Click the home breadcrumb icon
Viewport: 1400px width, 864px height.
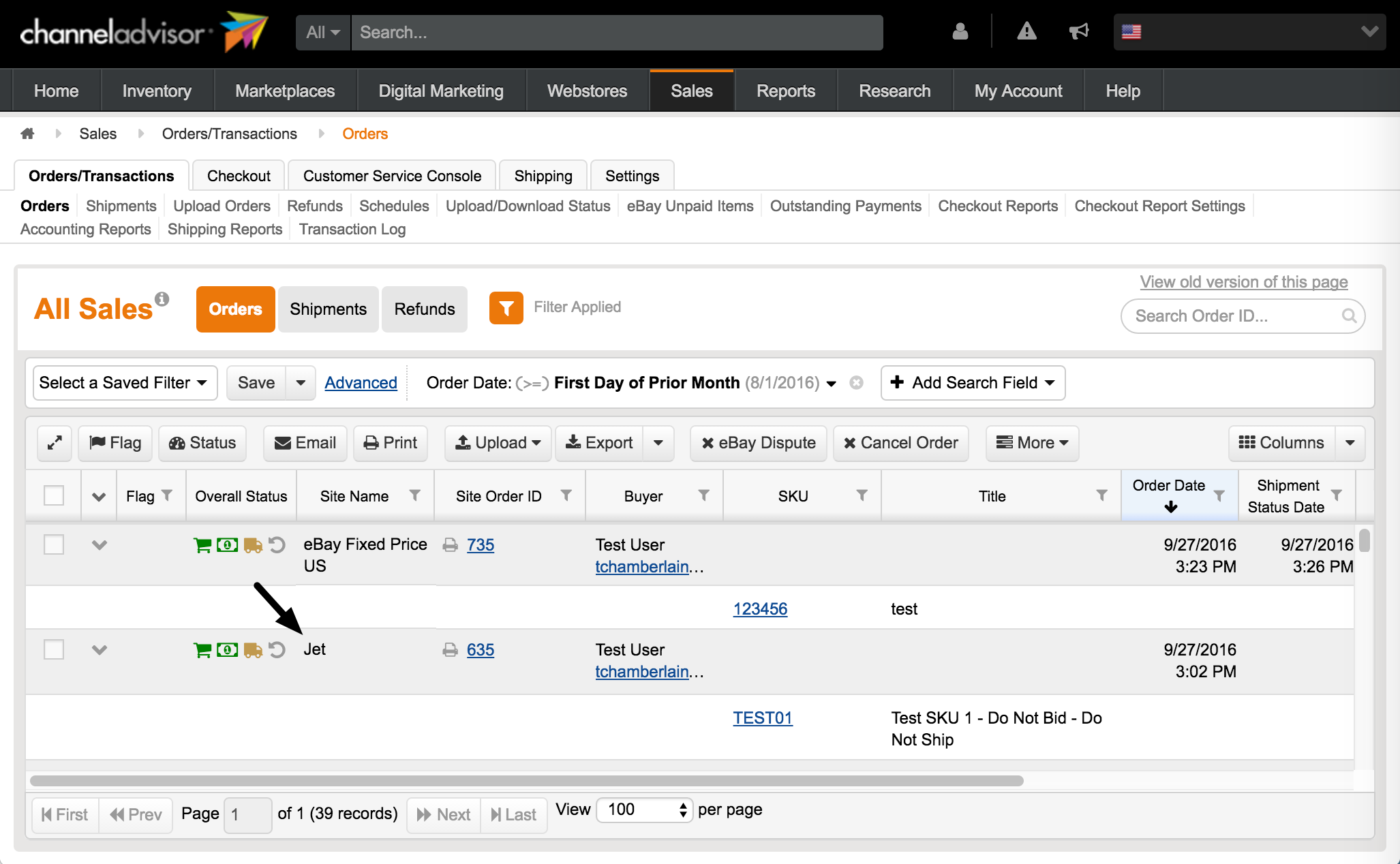pos(27,134)
